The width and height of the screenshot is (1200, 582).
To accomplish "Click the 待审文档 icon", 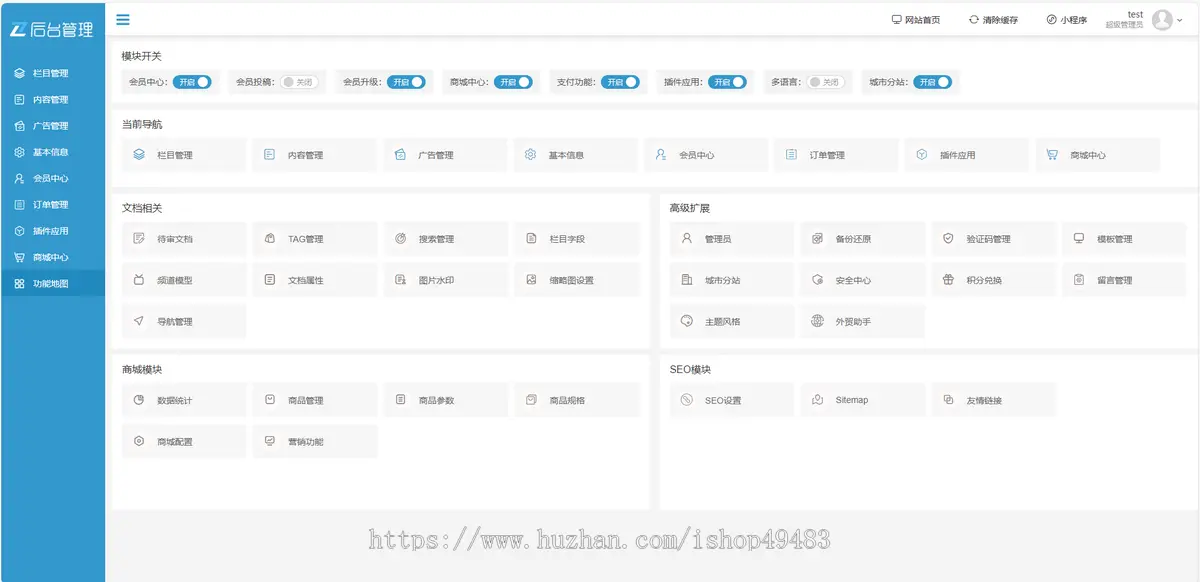I will pyautogui.click(x=139, y=239).
